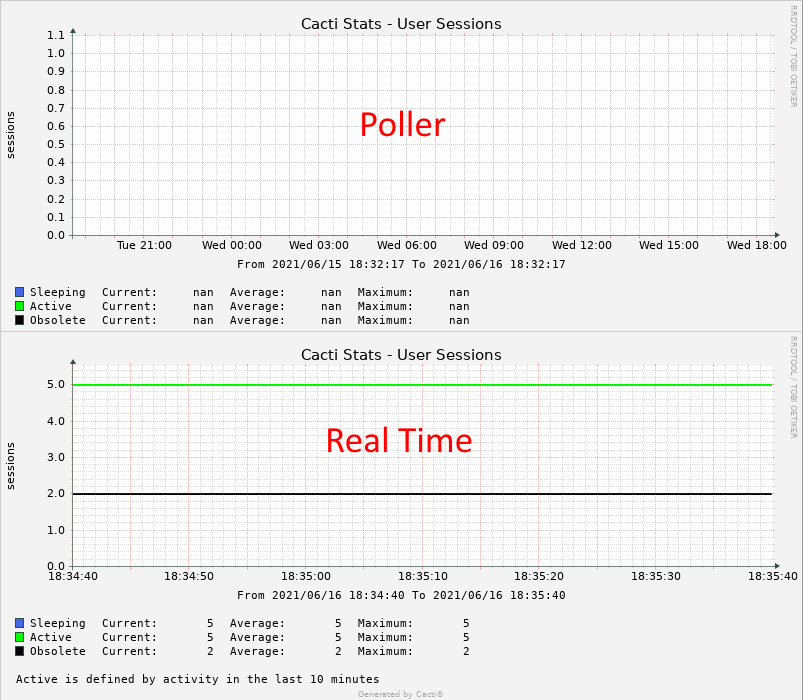This screenshot has height=700, width=803.
Task: Select the Poller graph title text
Action: click(401, 23)
